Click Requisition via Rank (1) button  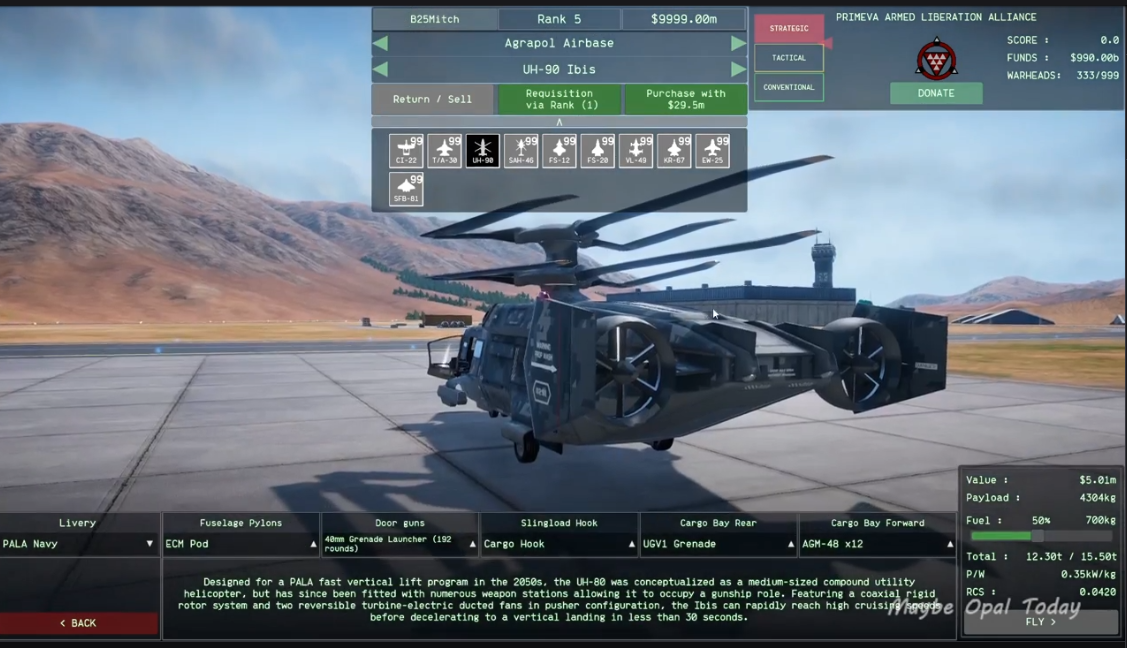pos(559,99)
